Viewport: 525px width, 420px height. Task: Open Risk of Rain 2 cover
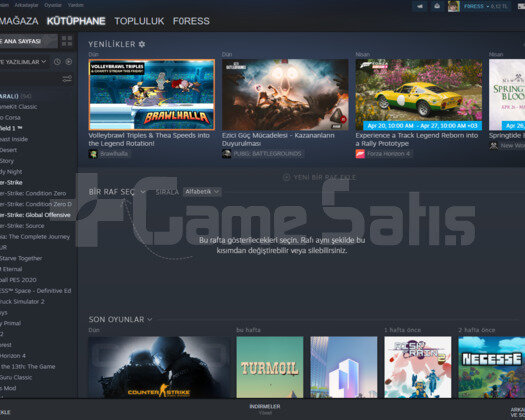pyautogui.click(x=418, y=367)
